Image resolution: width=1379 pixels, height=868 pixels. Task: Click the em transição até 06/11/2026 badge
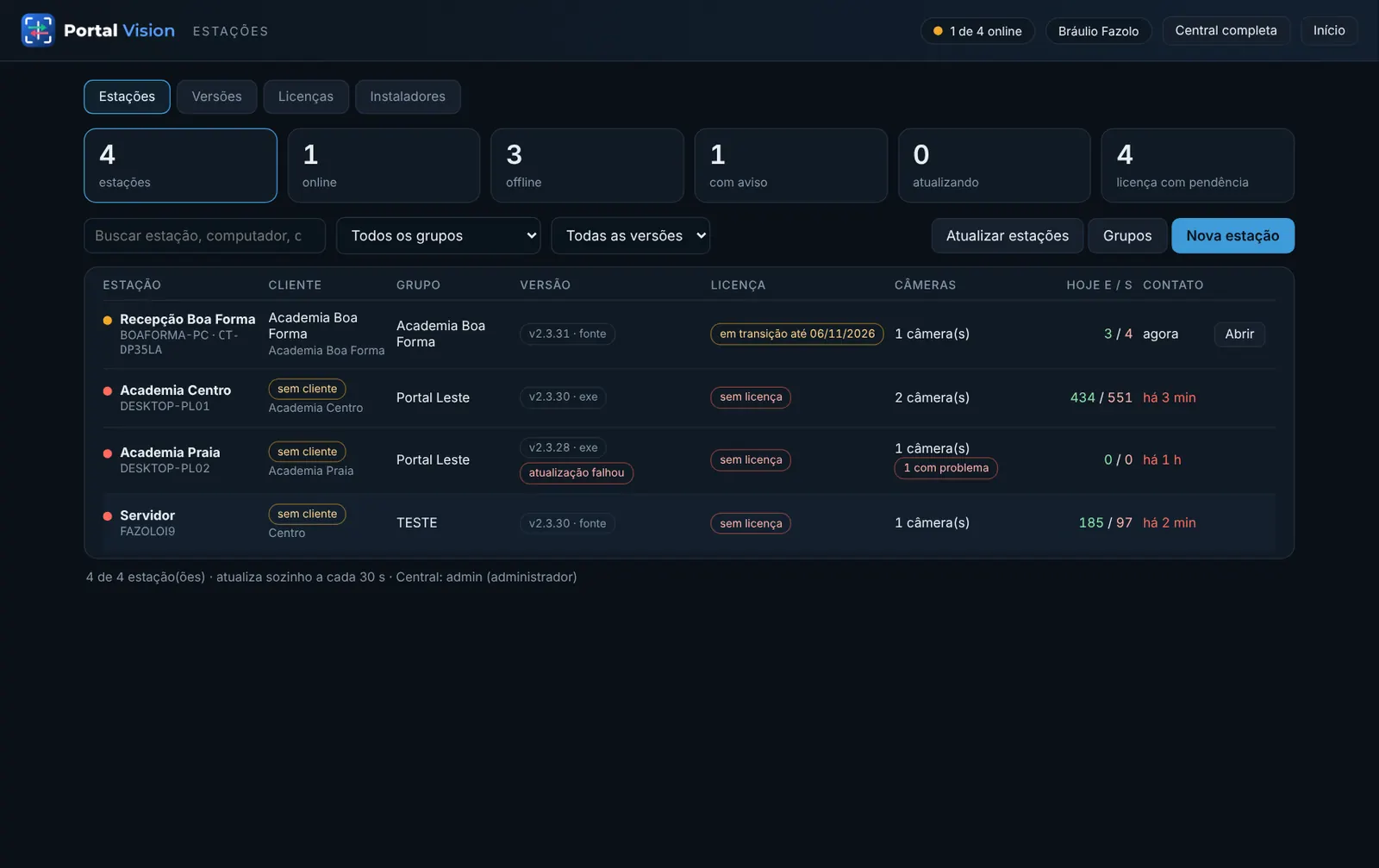pos(797,334)
